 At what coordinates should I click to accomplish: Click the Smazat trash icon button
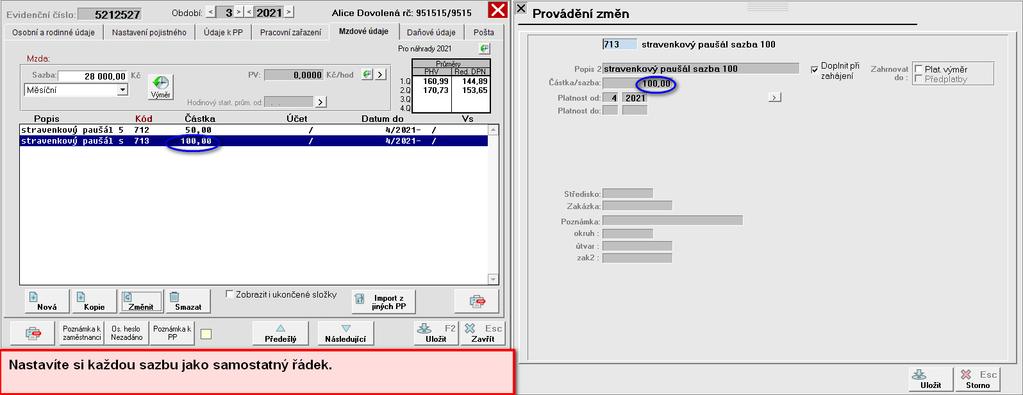188,301
